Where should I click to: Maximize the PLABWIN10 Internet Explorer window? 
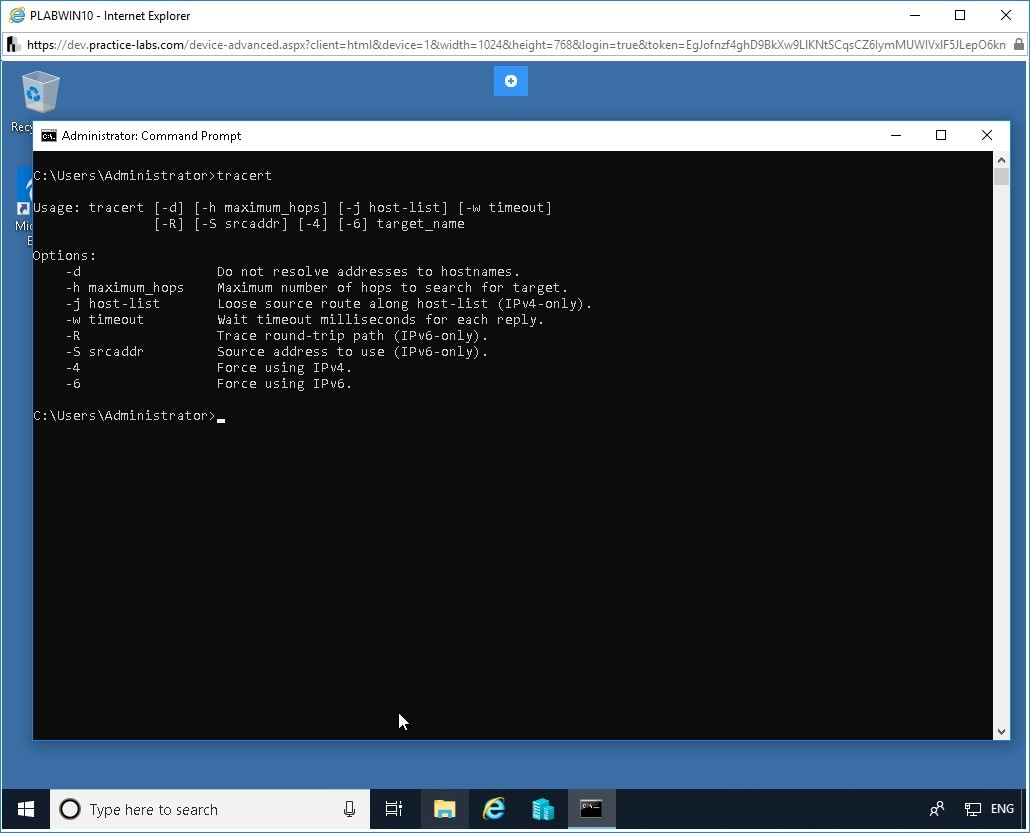click(x=960, y=15)
